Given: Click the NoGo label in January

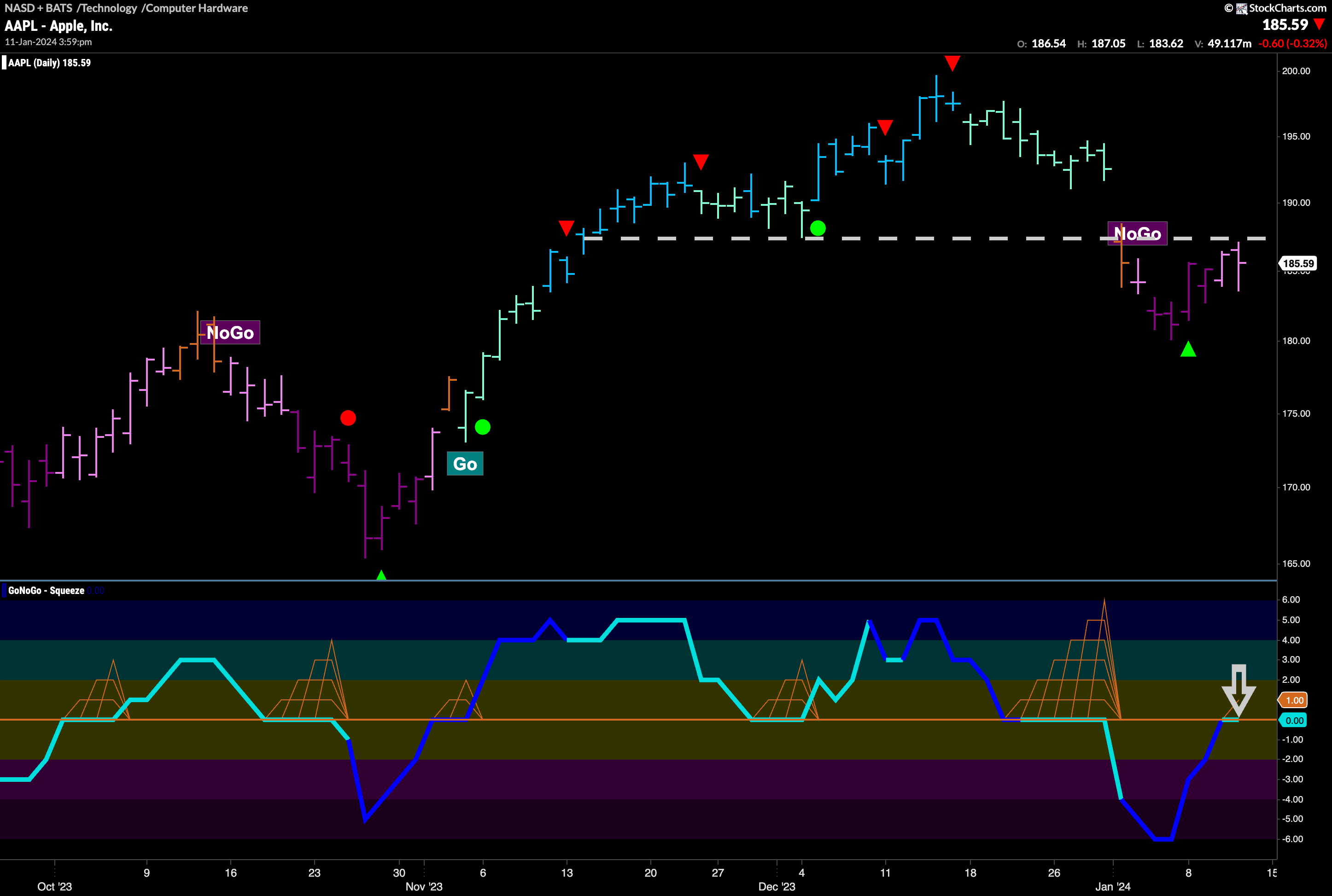Looking at the screenshot, I should pyautogui.click(x=1138, y=233).
